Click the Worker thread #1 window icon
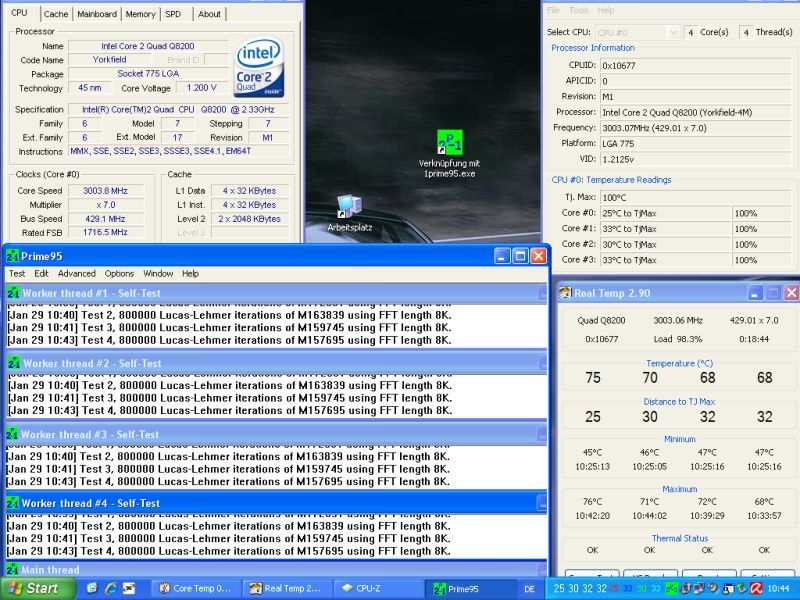 coord(13,293)
